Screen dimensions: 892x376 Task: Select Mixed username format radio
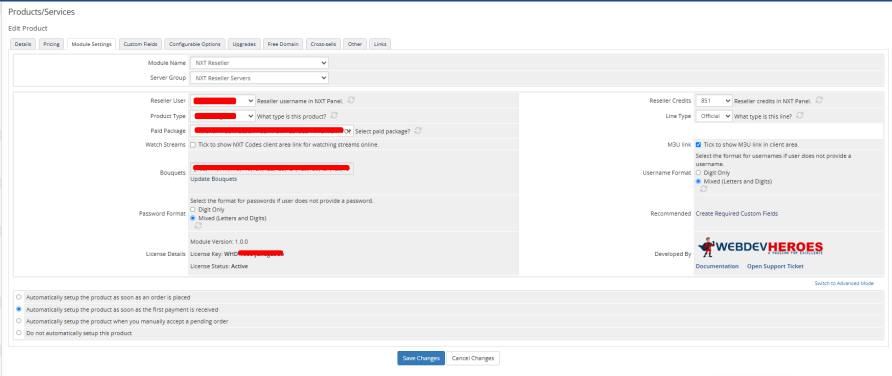(698, 181)
